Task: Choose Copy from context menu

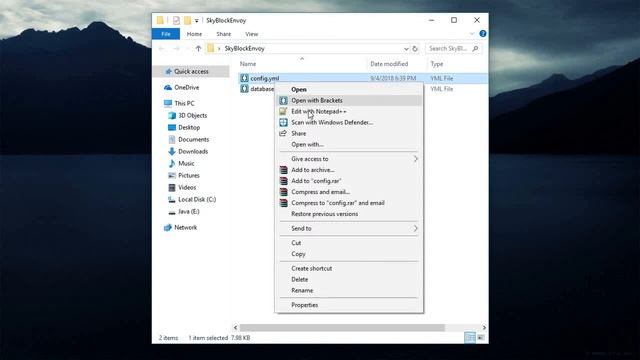Action: [x=349, y=254]
